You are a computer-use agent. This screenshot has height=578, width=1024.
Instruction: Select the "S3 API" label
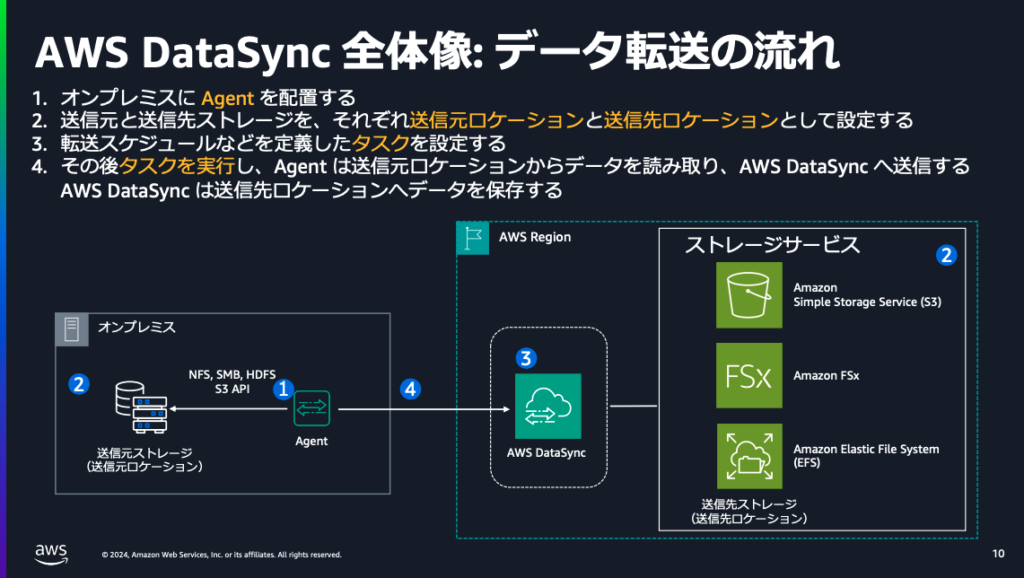coord(232,389)
